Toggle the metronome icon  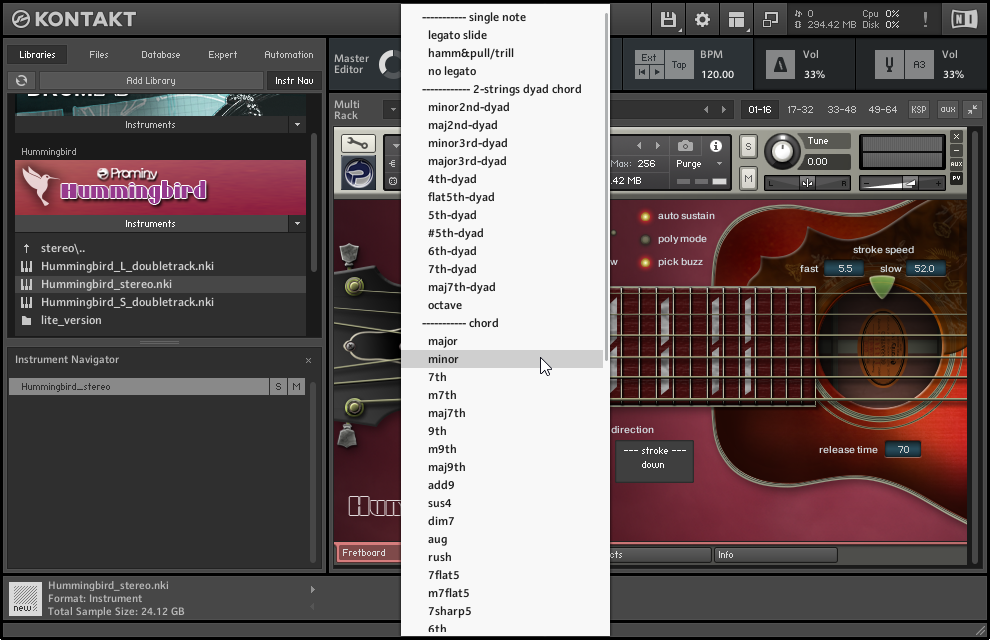[780, 64]
